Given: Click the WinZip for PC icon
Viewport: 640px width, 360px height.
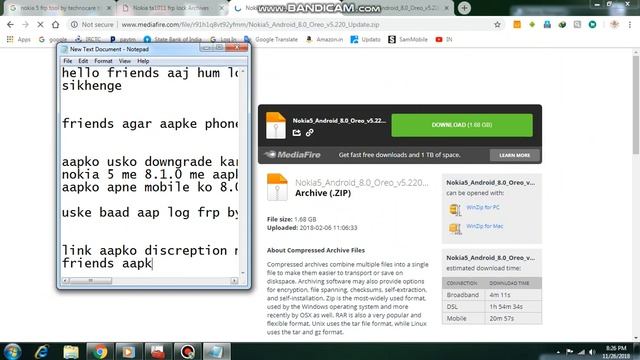Looking at the screenshot, I should [455, 209].
